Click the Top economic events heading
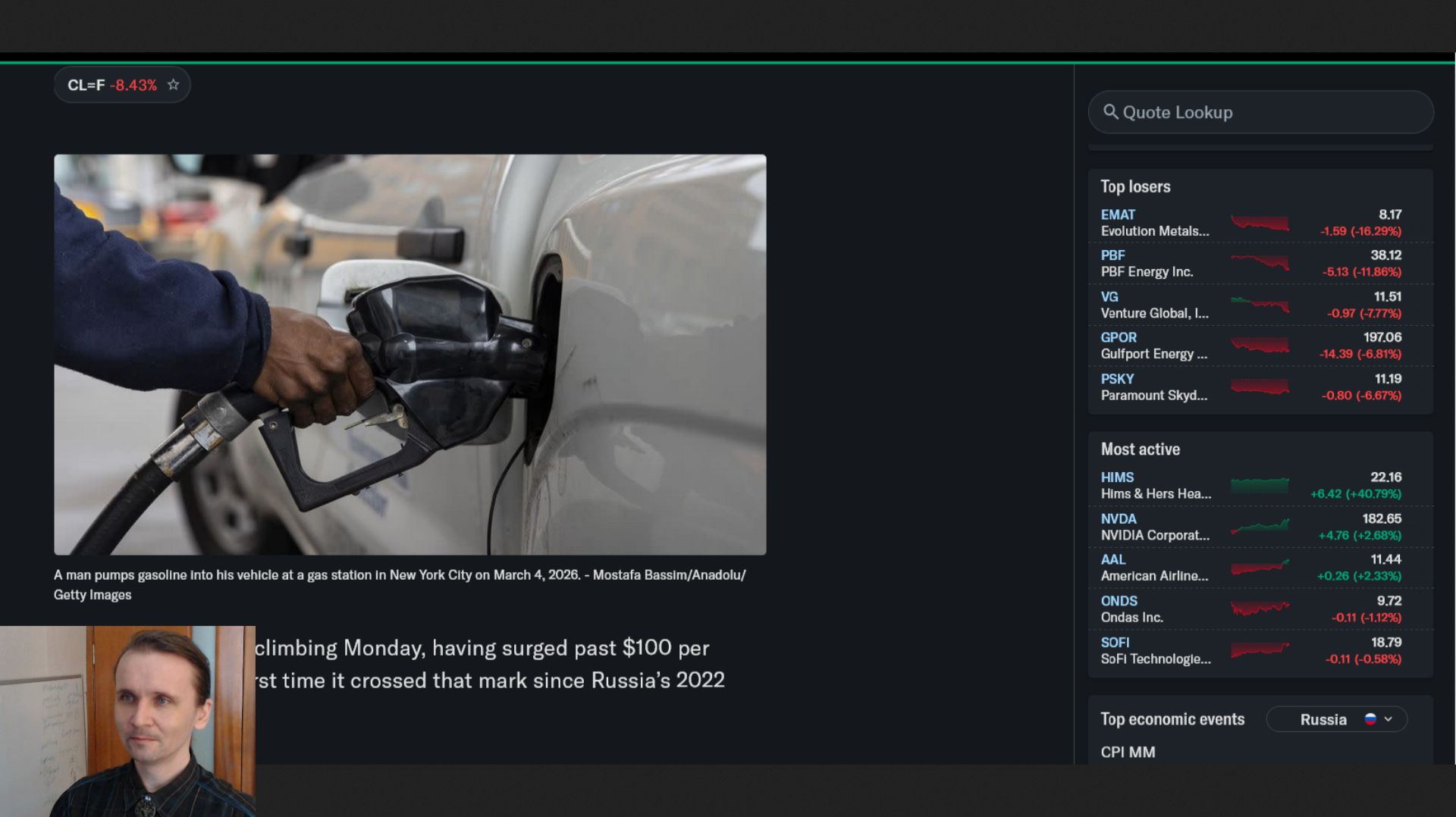The image size is (1456, 817). [1172, 719]
